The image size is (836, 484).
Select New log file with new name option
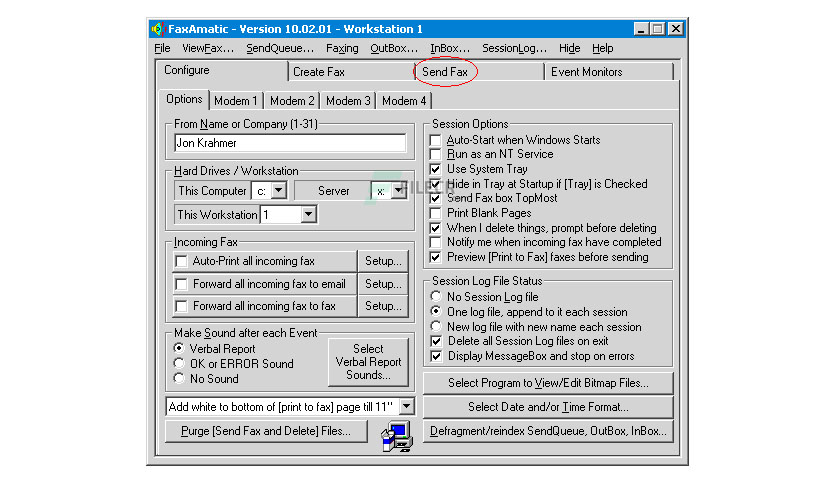coord(436,326)
